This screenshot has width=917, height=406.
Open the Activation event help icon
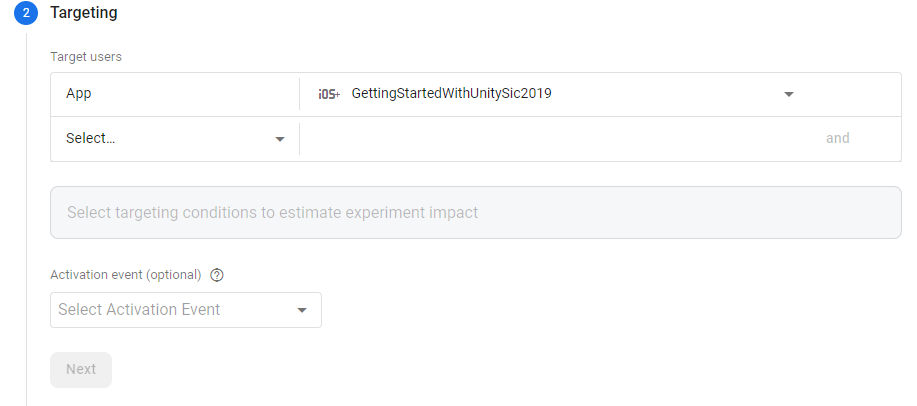(x=217, y=275)
